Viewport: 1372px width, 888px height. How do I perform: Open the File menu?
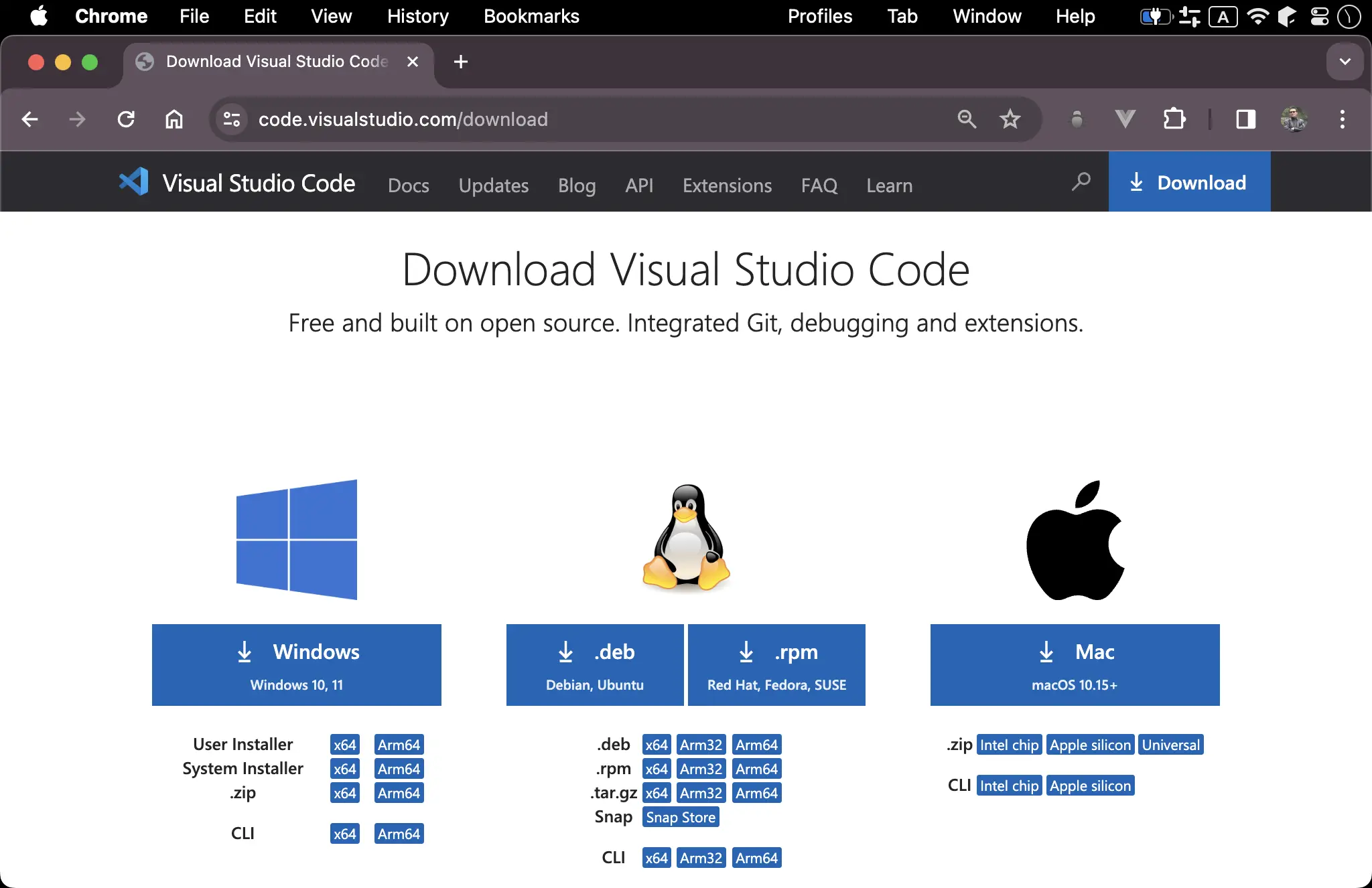coord(194,16)
